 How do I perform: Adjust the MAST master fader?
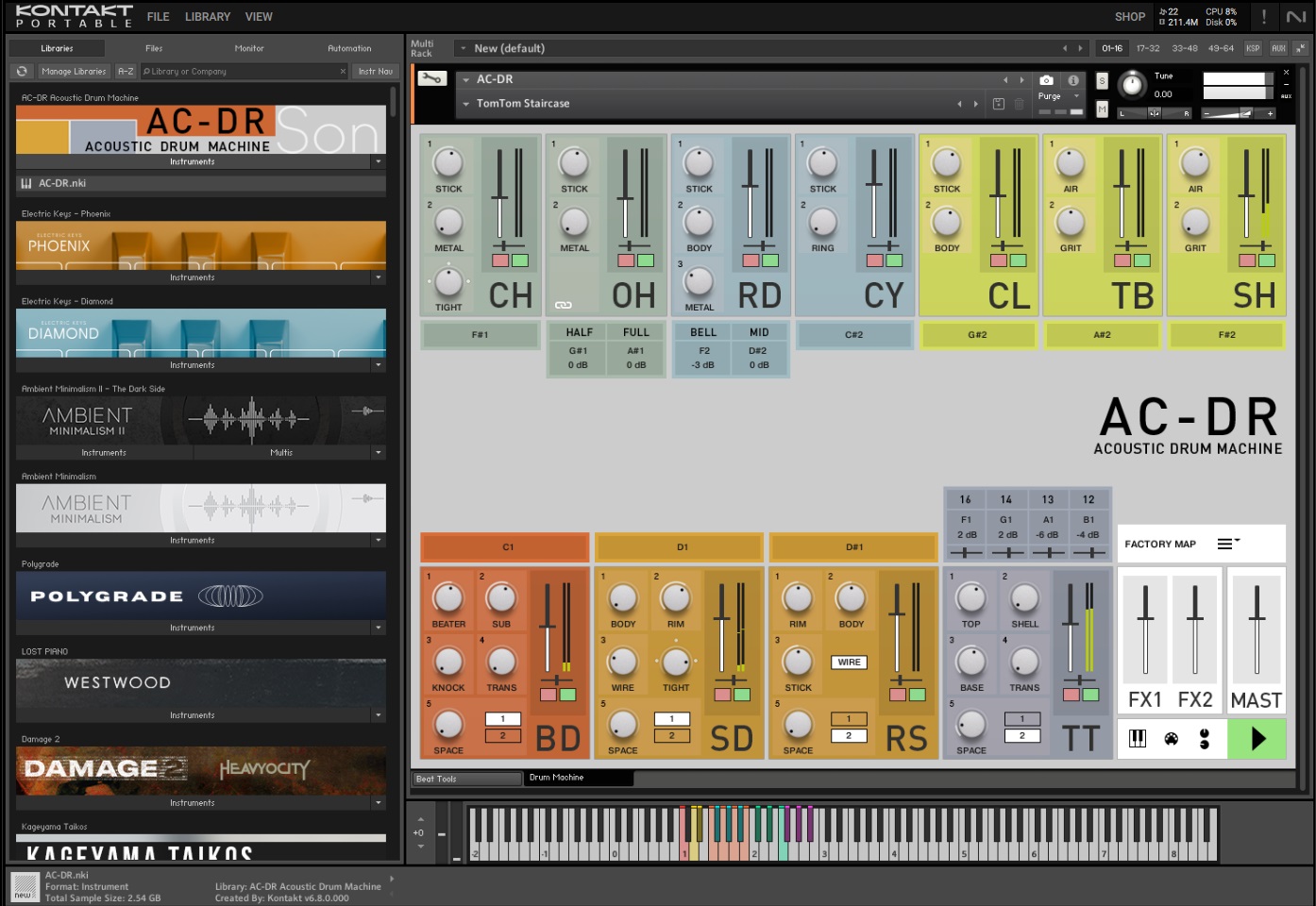point(1257,618)
